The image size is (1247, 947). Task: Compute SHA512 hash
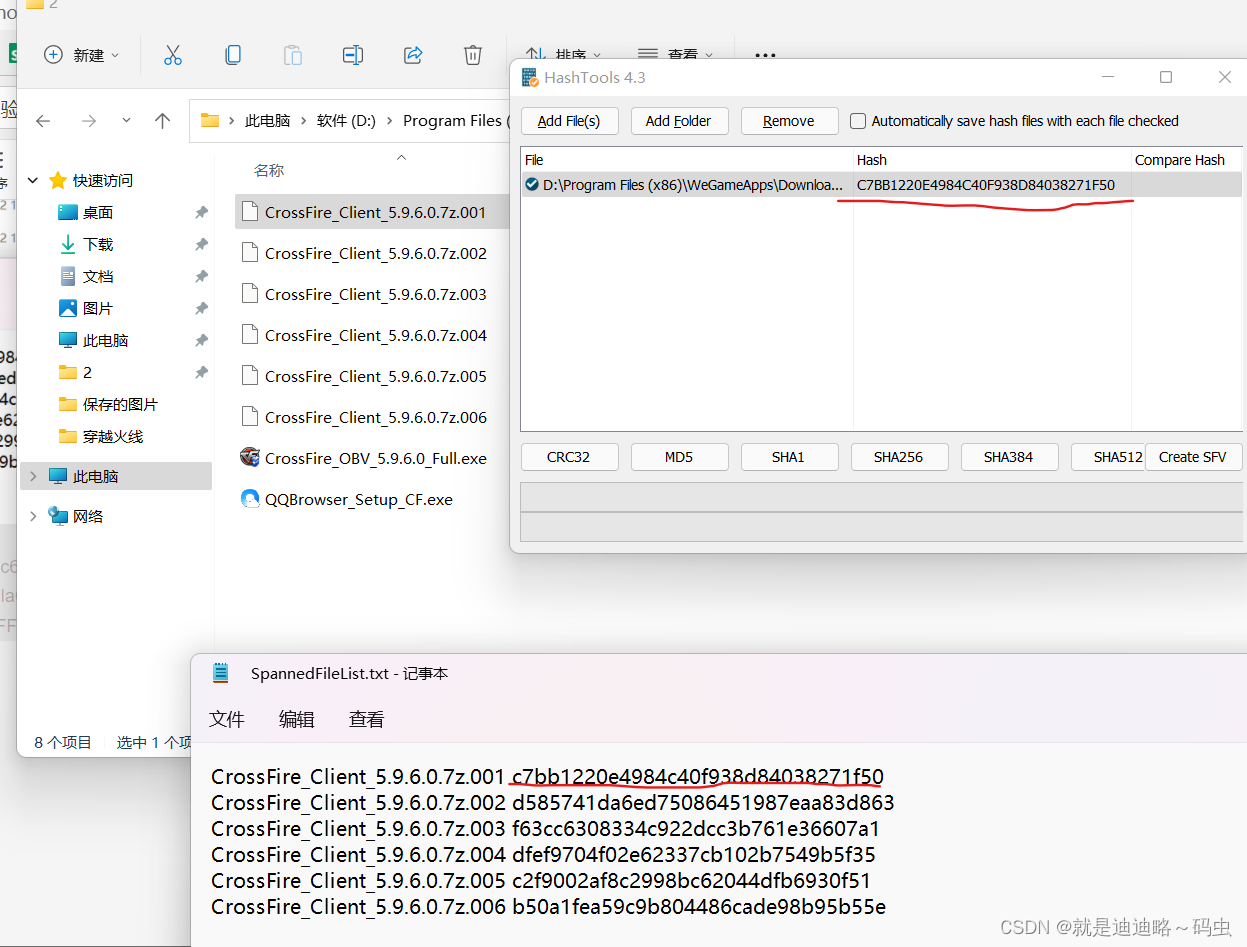point(1108,457)
